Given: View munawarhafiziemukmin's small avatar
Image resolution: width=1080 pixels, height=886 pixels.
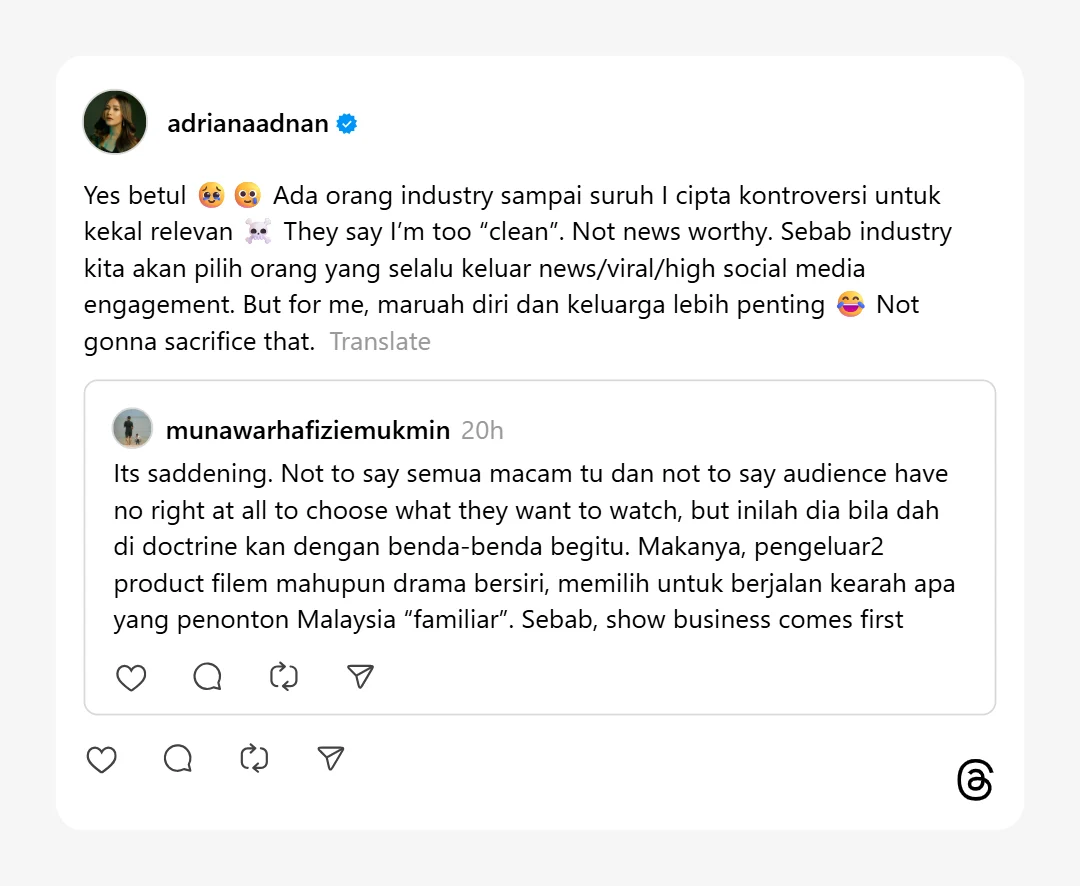Looking at the screenshot, I should [x=132, y=428].
